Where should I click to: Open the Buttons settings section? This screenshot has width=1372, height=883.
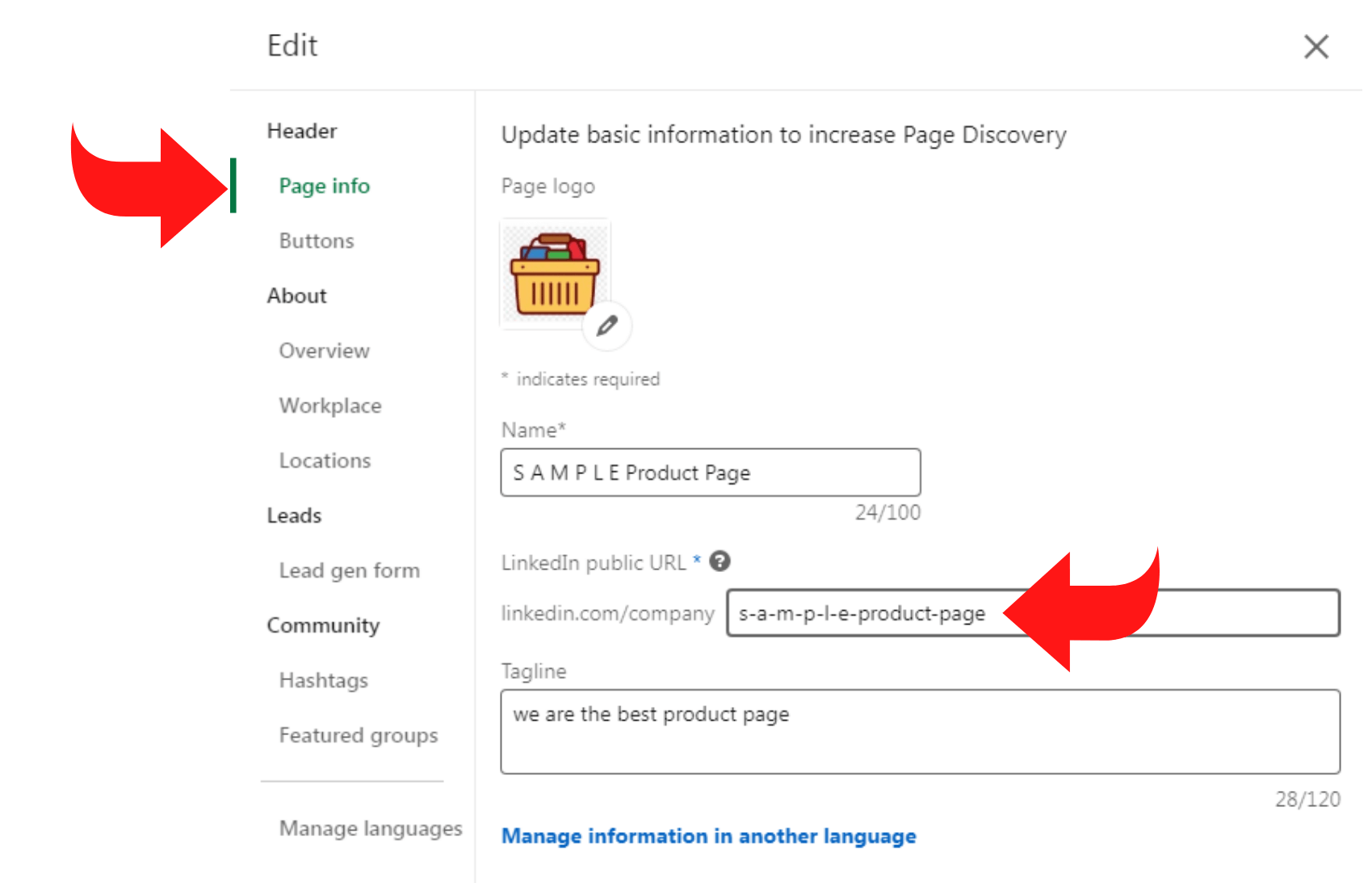pyautogui.click(x=316, y=240)
